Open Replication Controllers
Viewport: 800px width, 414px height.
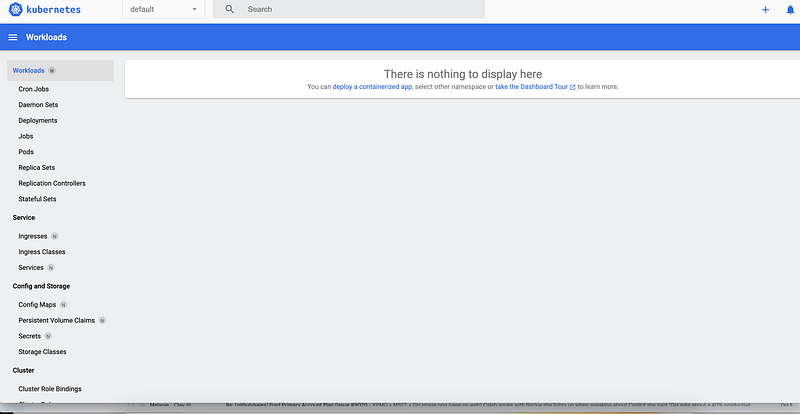pos(52,183)
